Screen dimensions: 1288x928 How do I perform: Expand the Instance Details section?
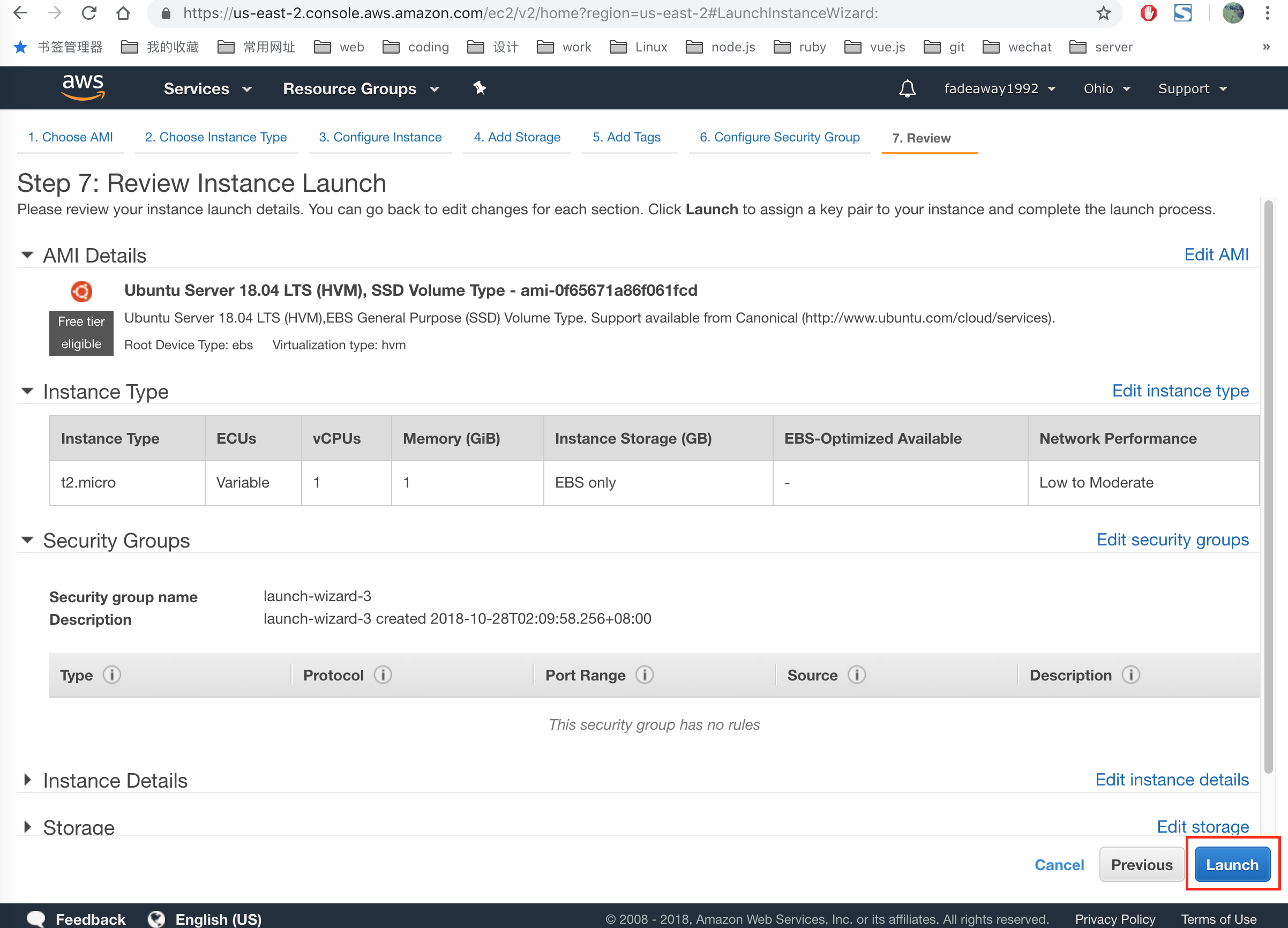[27, 780]
